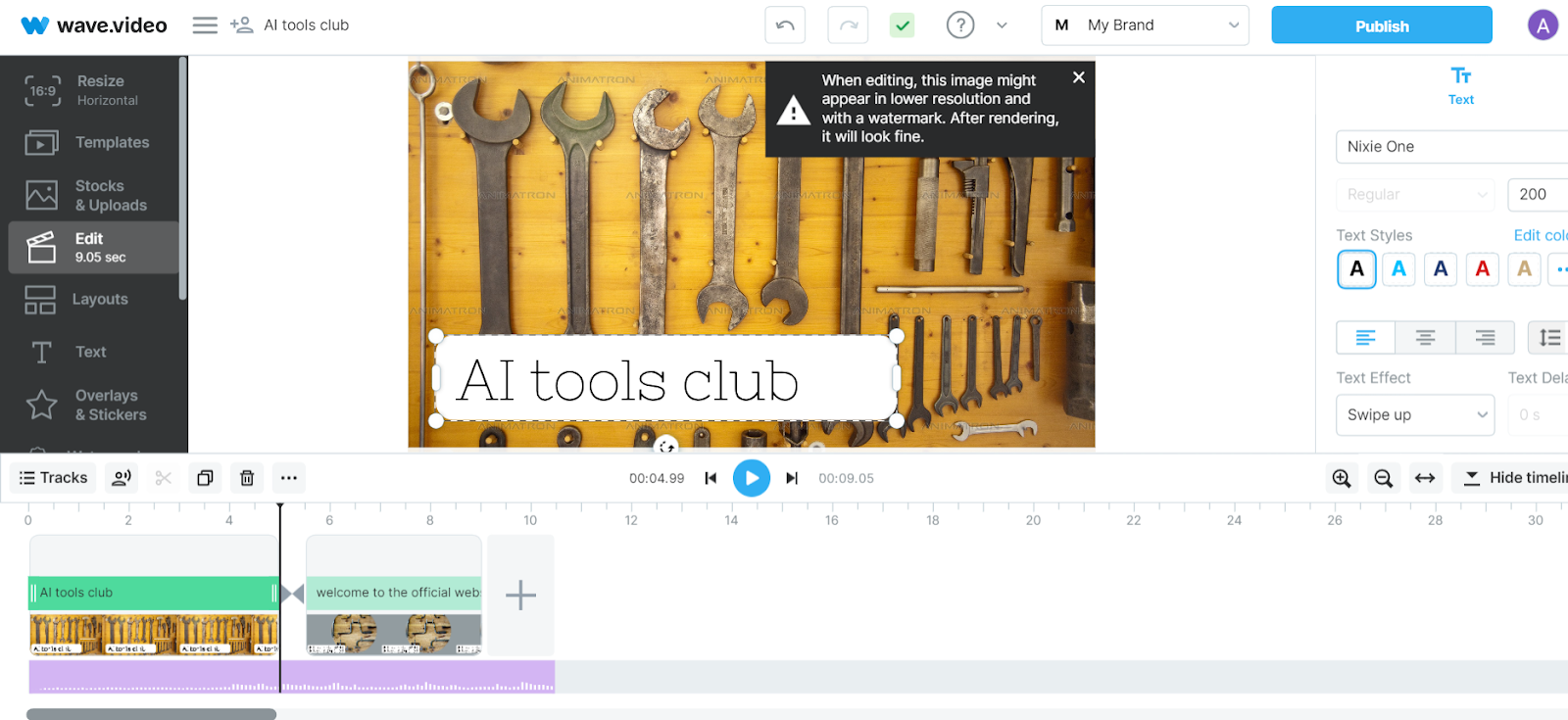Viewport: 1568px width, 720px height.
Task: Dismiss the low resolution warning
Action: (x=1078, y=77)
